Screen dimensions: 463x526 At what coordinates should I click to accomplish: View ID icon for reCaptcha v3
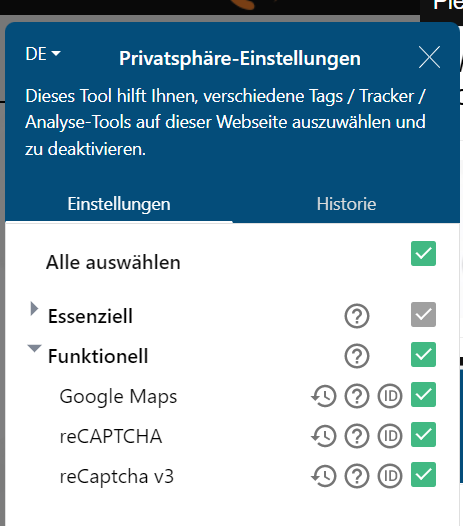coord(390,476)
